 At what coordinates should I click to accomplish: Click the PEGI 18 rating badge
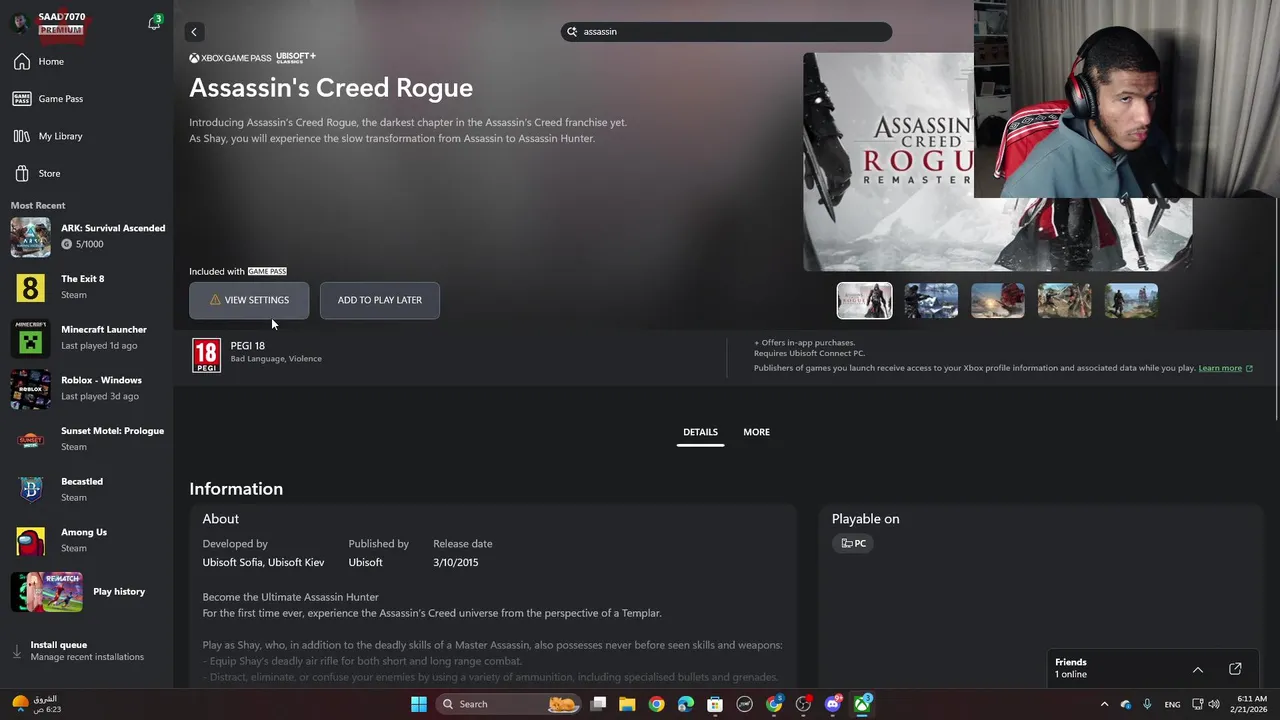click(x=206, y=355)
